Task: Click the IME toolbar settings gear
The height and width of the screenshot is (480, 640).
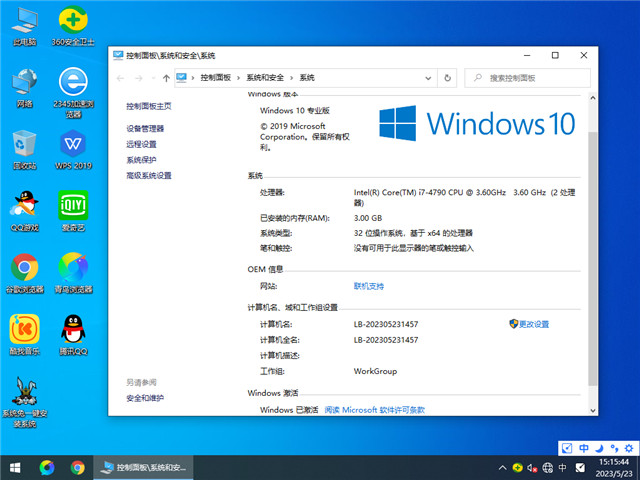Action: point(629,448)
